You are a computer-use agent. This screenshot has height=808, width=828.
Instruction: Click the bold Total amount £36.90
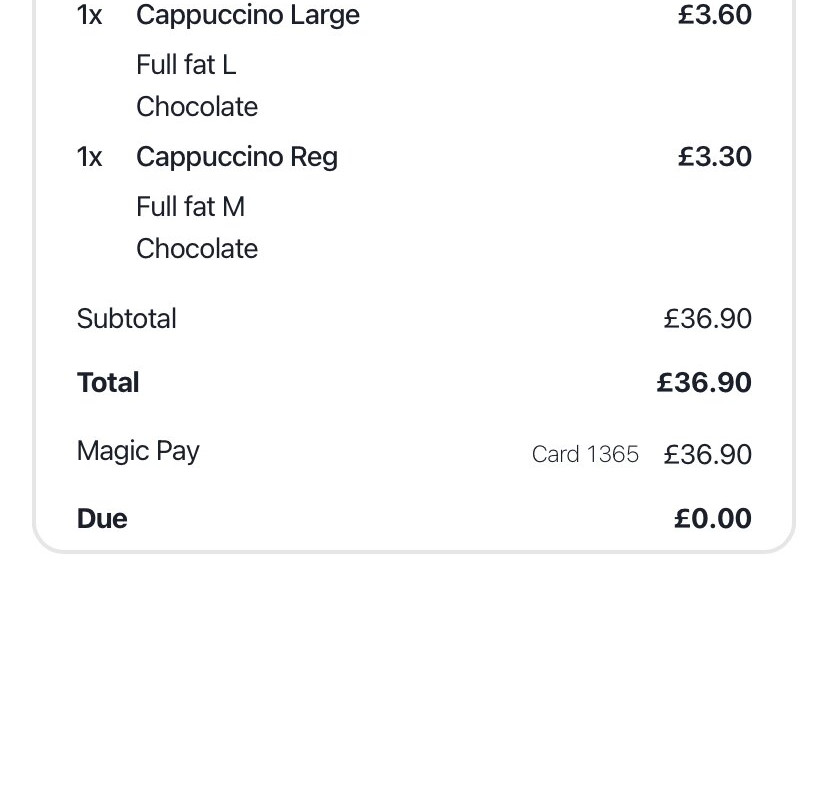point(704,382)
